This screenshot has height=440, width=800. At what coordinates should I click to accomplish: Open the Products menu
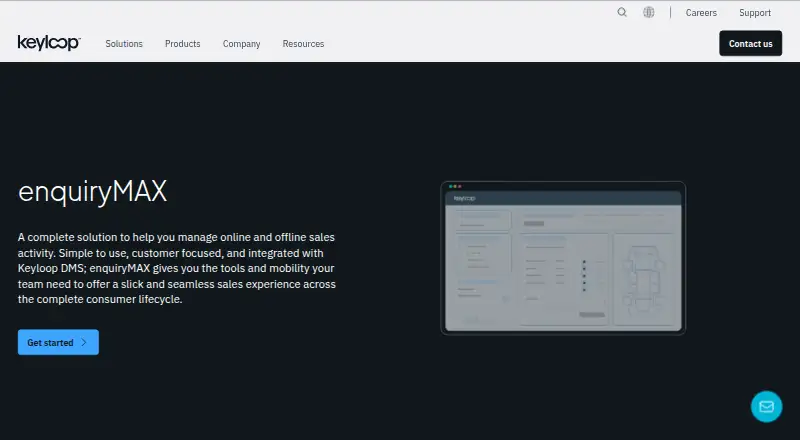click(x=183, y=44)
